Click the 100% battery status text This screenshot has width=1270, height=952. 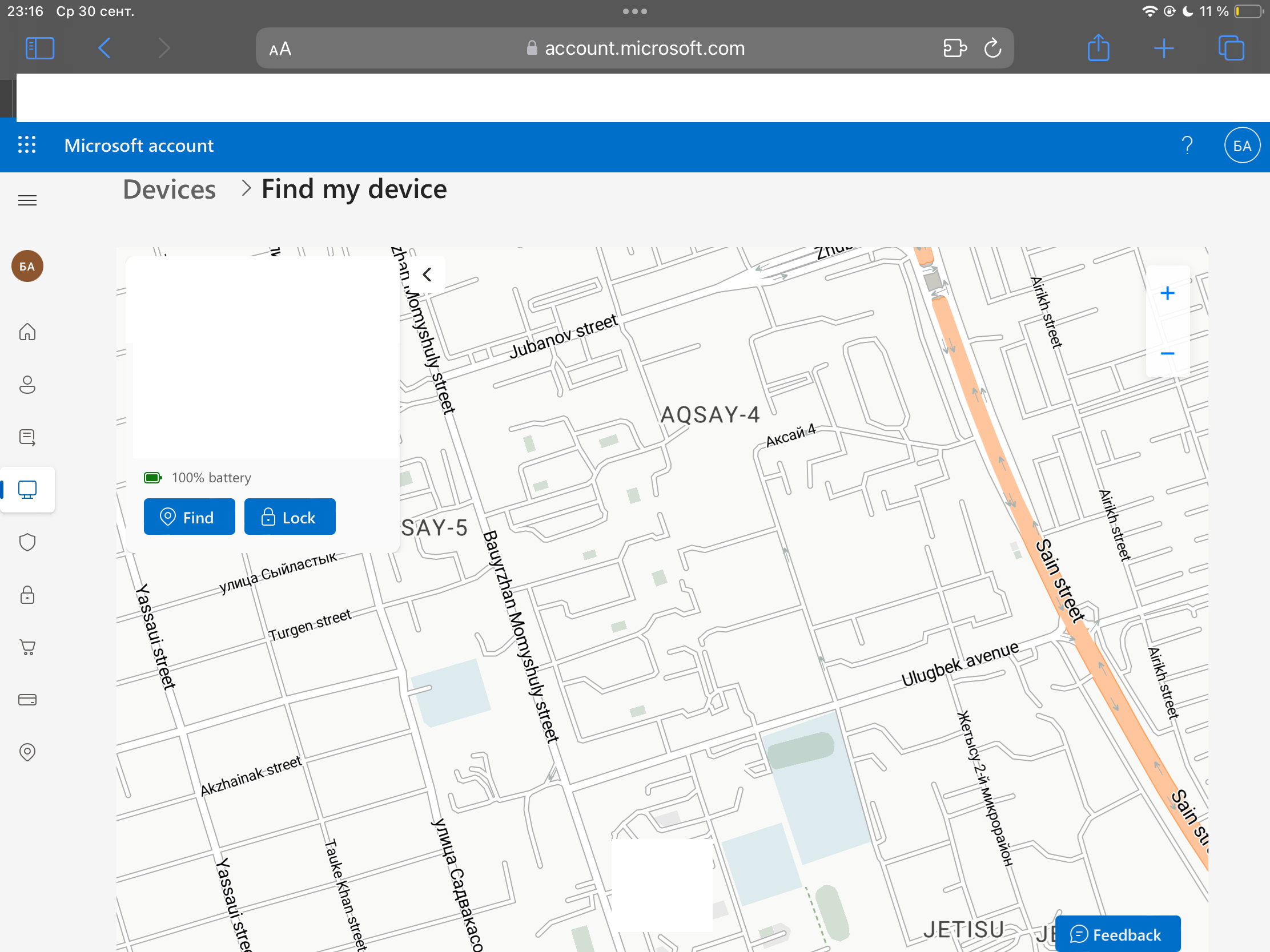(x=211, y=478)
